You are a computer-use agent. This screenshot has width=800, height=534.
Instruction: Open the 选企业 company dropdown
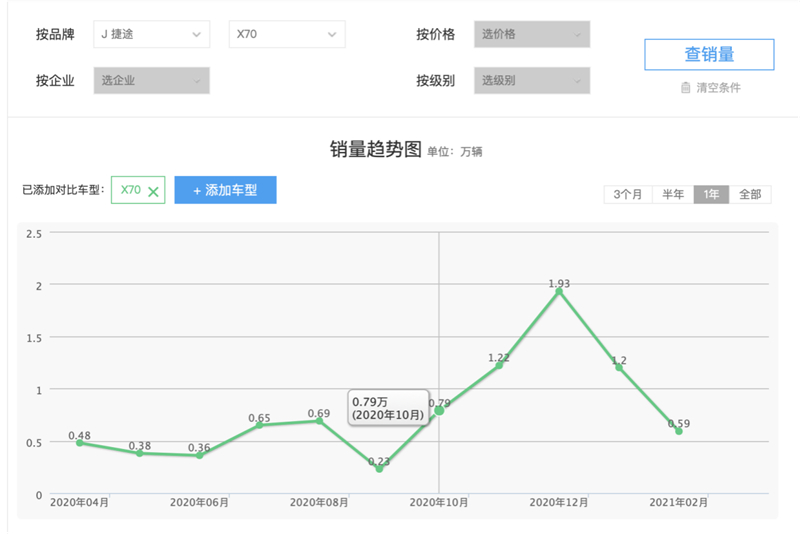[x=152, y=81]
